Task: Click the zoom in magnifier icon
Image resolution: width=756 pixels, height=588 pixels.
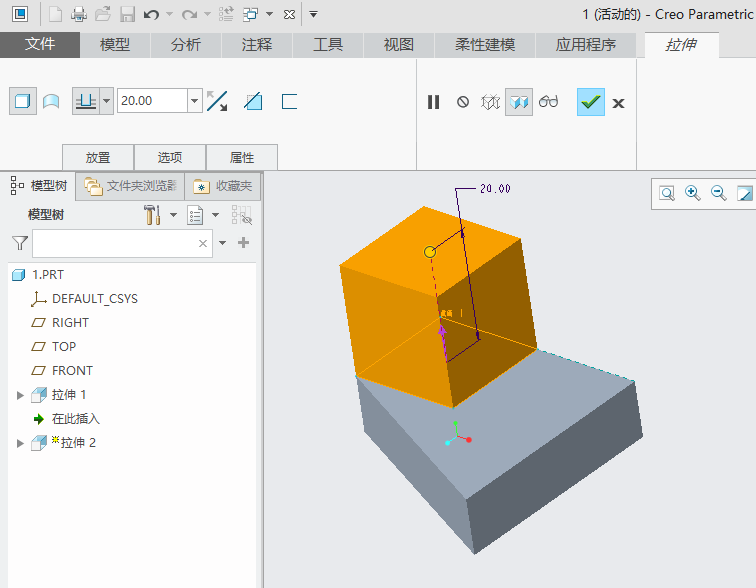Action: pos(692,193)
